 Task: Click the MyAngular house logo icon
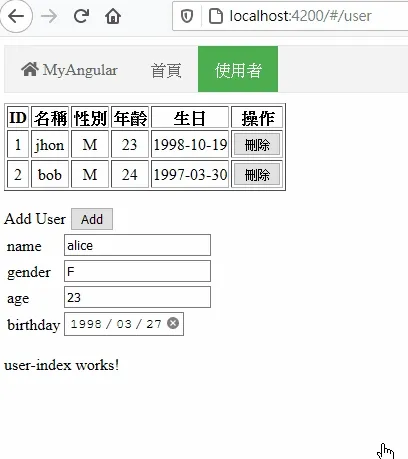[30, 69]
